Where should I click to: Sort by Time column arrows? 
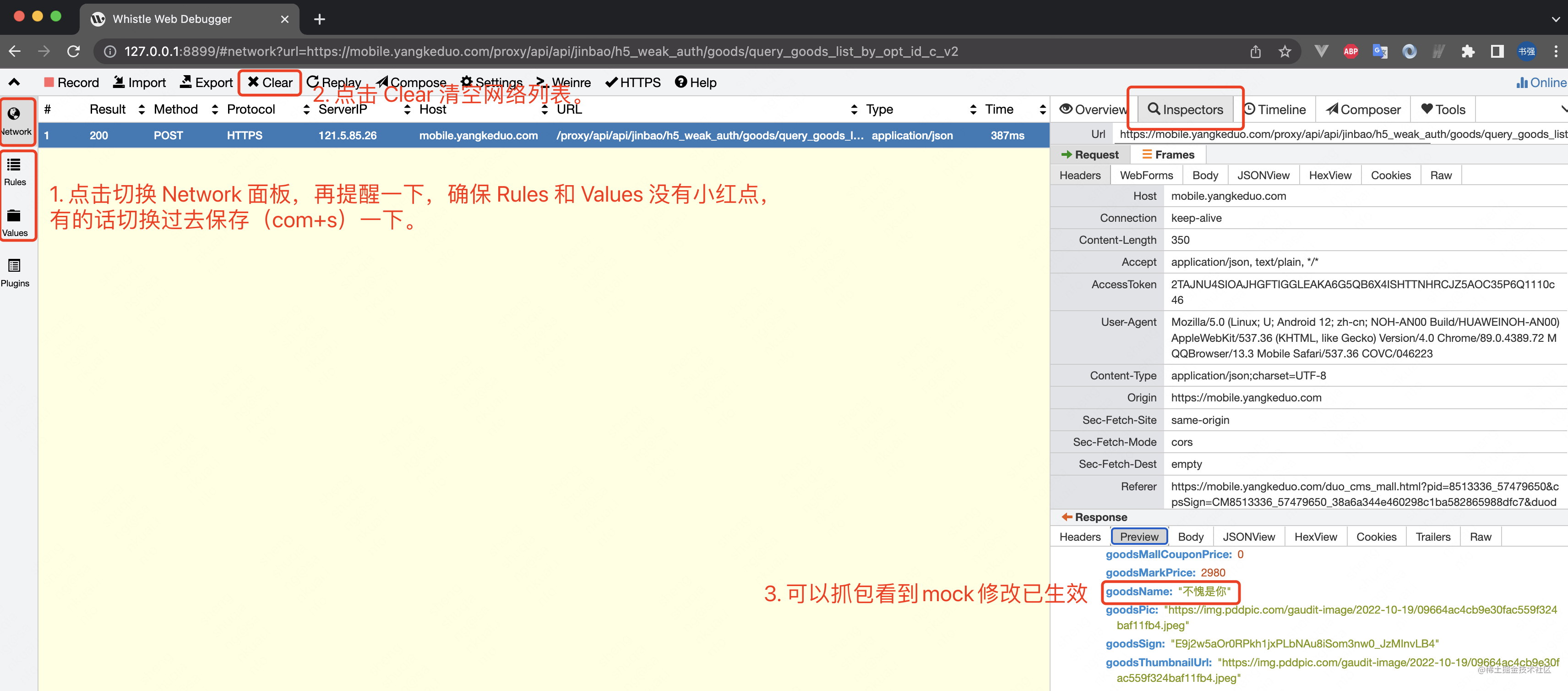(1043, 110)
